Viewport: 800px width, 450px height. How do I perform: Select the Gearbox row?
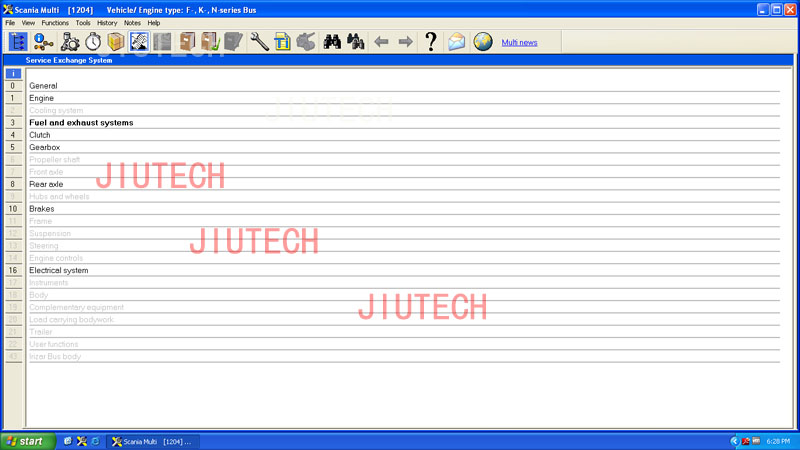pyautogui.click(x=404, y=147)
